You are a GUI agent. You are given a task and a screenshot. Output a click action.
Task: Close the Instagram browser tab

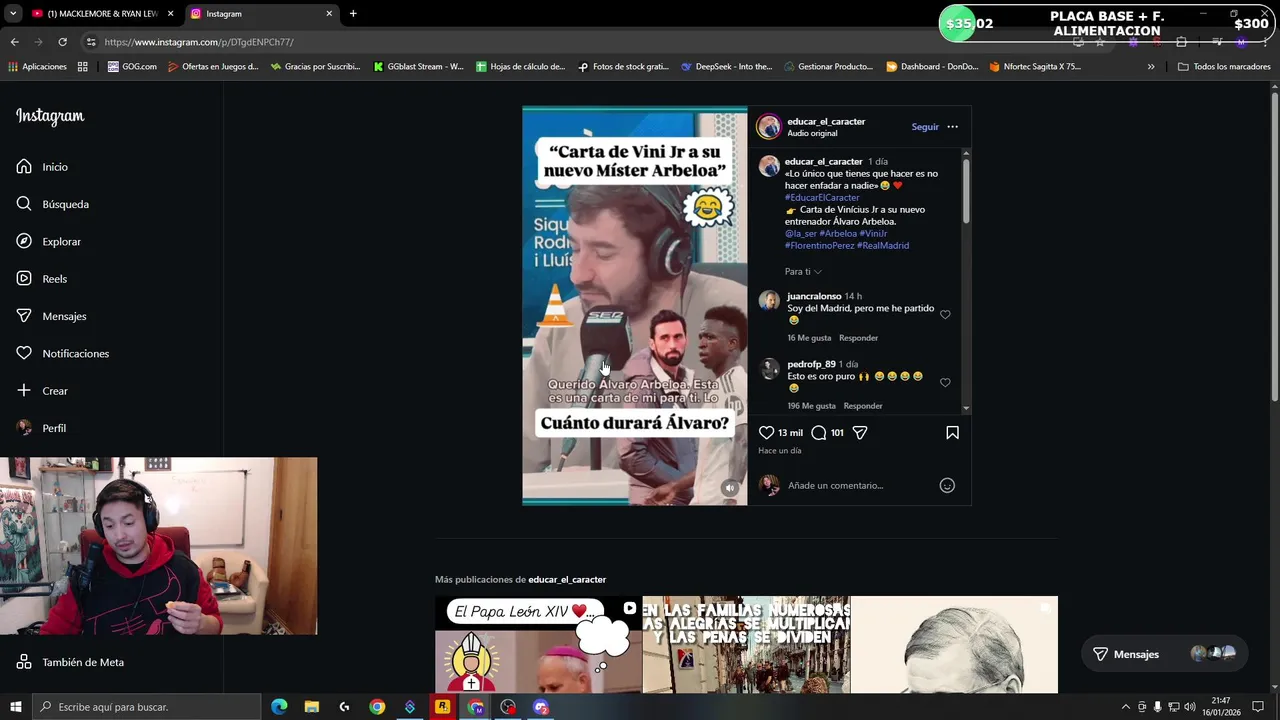click(329, 14)
